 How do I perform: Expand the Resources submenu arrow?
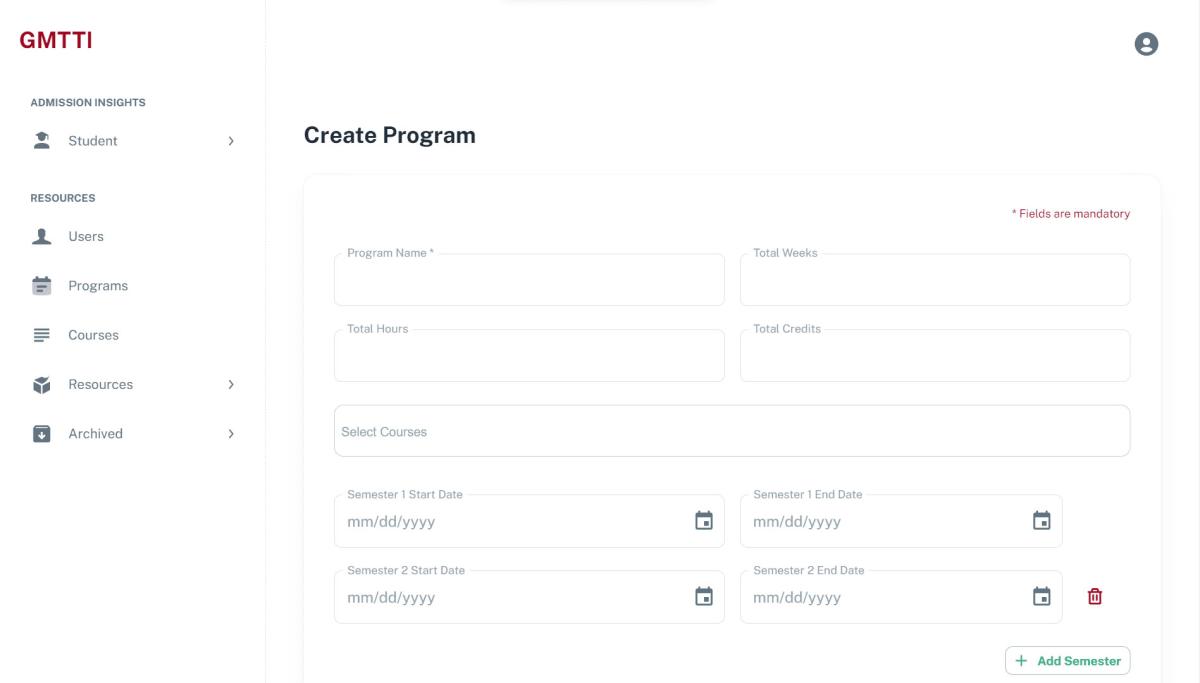(x=231, y=385)
